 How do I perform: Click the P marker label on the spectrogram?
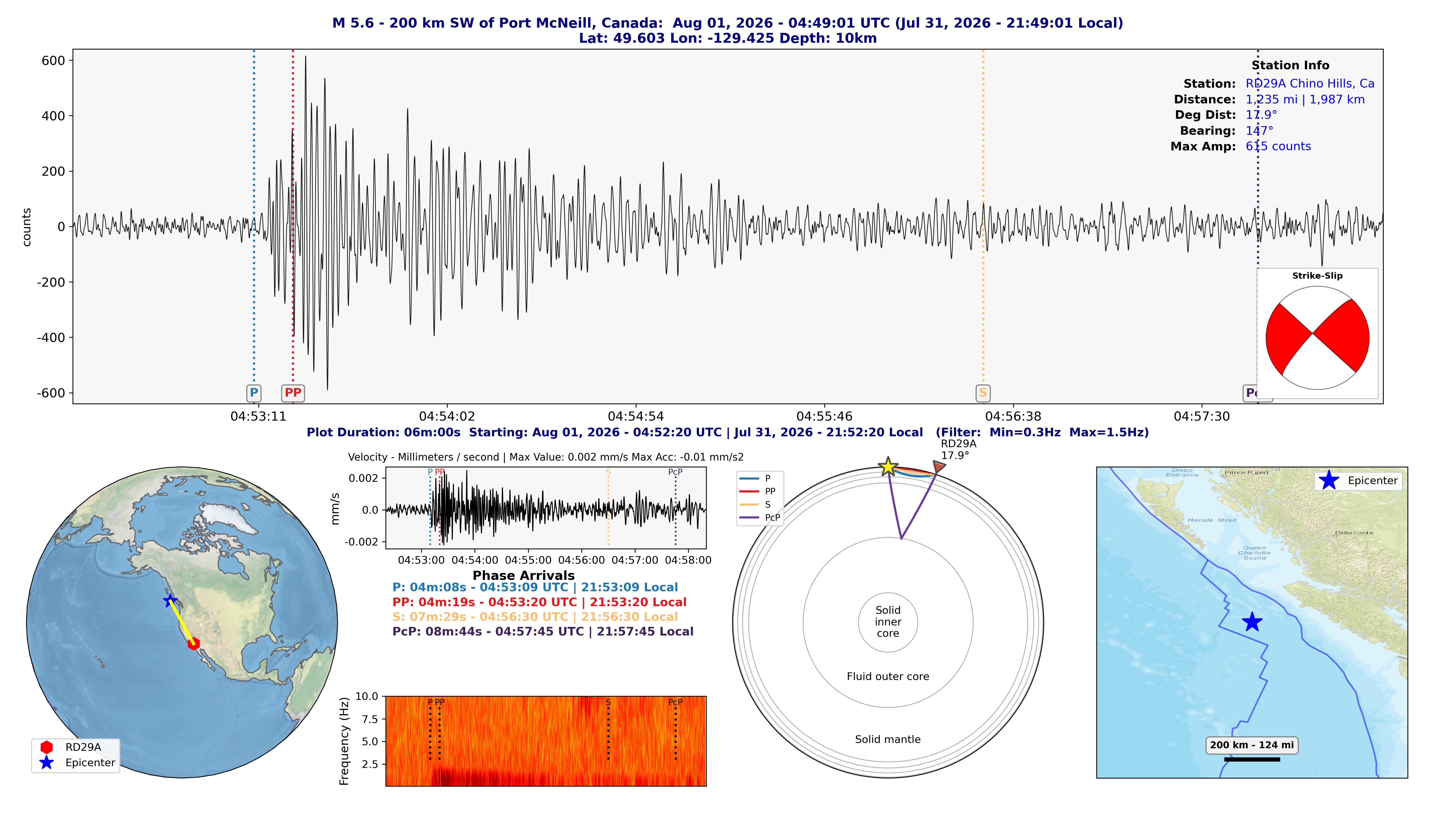(x=430, y=702)
